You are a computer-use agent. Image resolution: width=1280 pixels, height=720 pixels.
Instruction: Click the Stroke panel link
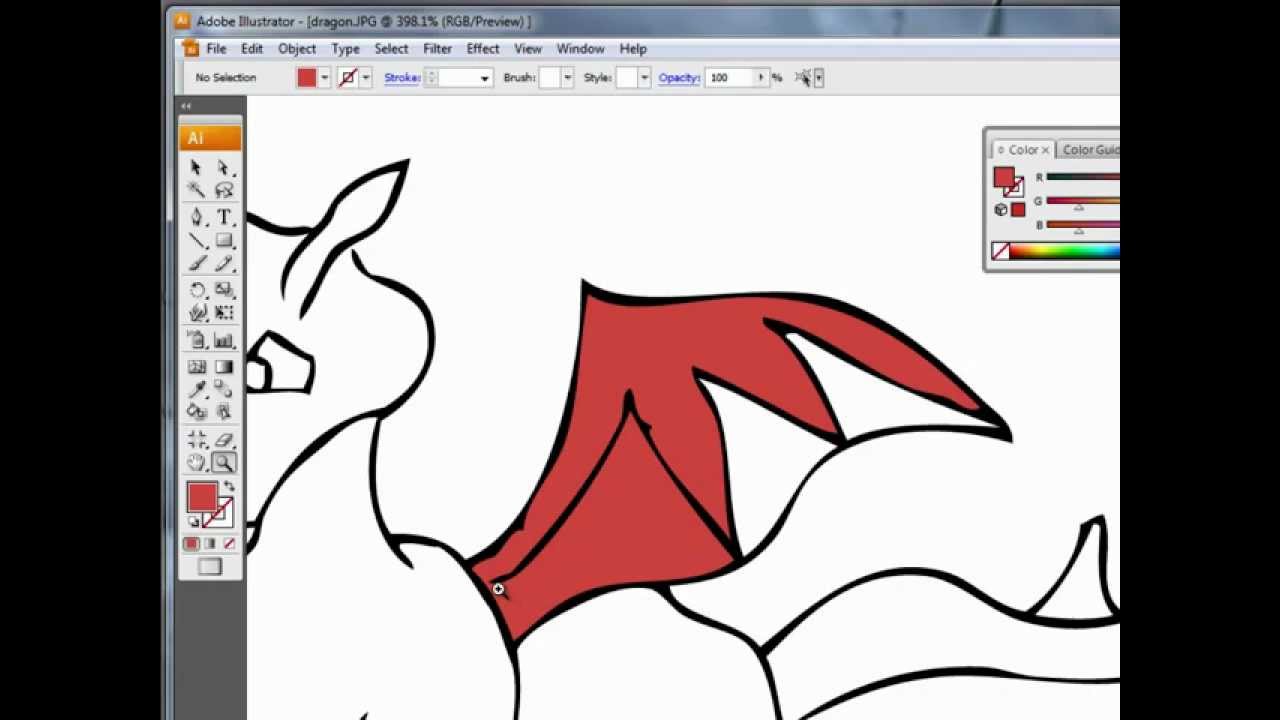tap(402, 78)
